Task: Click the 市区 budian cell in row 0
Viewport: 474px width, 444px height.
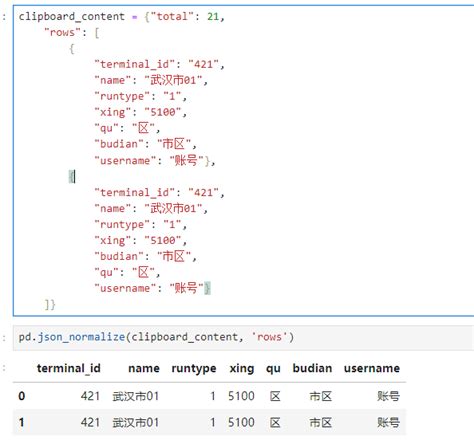Action: pos(321,396)
